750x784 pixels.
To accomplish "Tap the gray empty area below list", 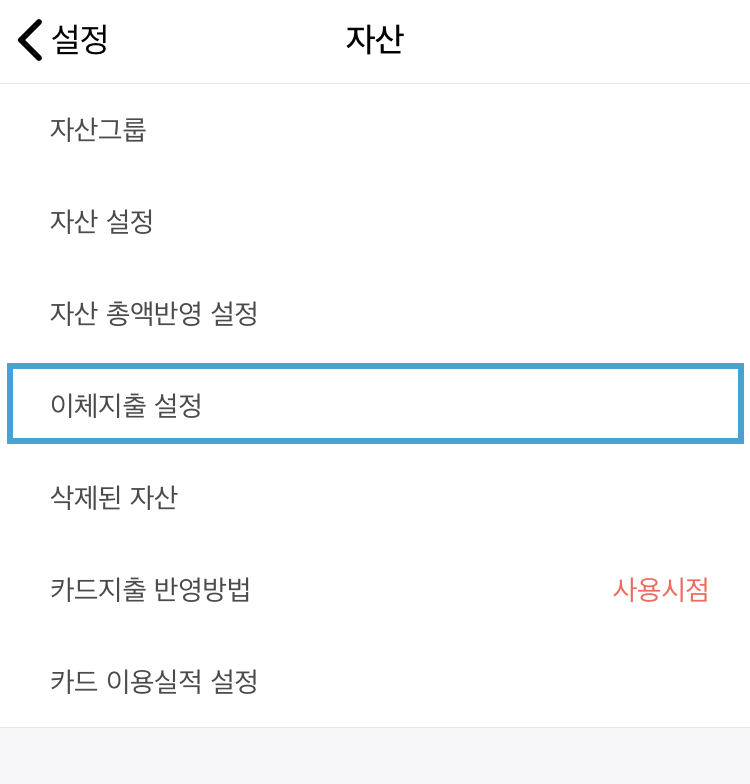I will (x=374, y=756).
